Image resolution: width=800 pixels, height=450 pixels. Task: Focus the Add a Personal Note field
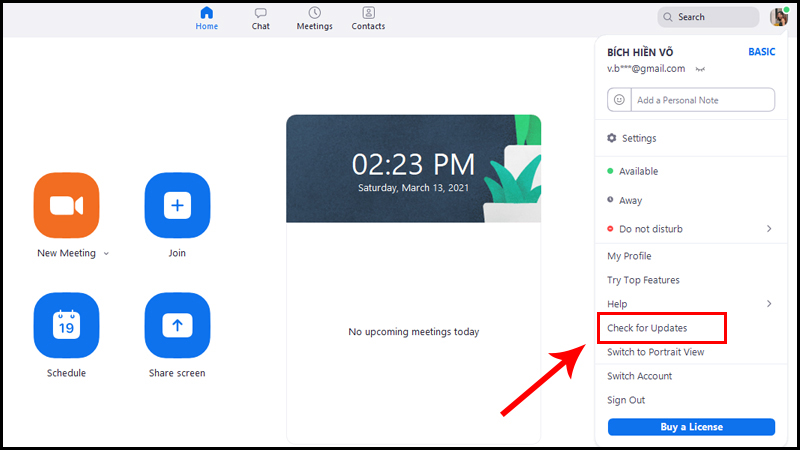703,100
